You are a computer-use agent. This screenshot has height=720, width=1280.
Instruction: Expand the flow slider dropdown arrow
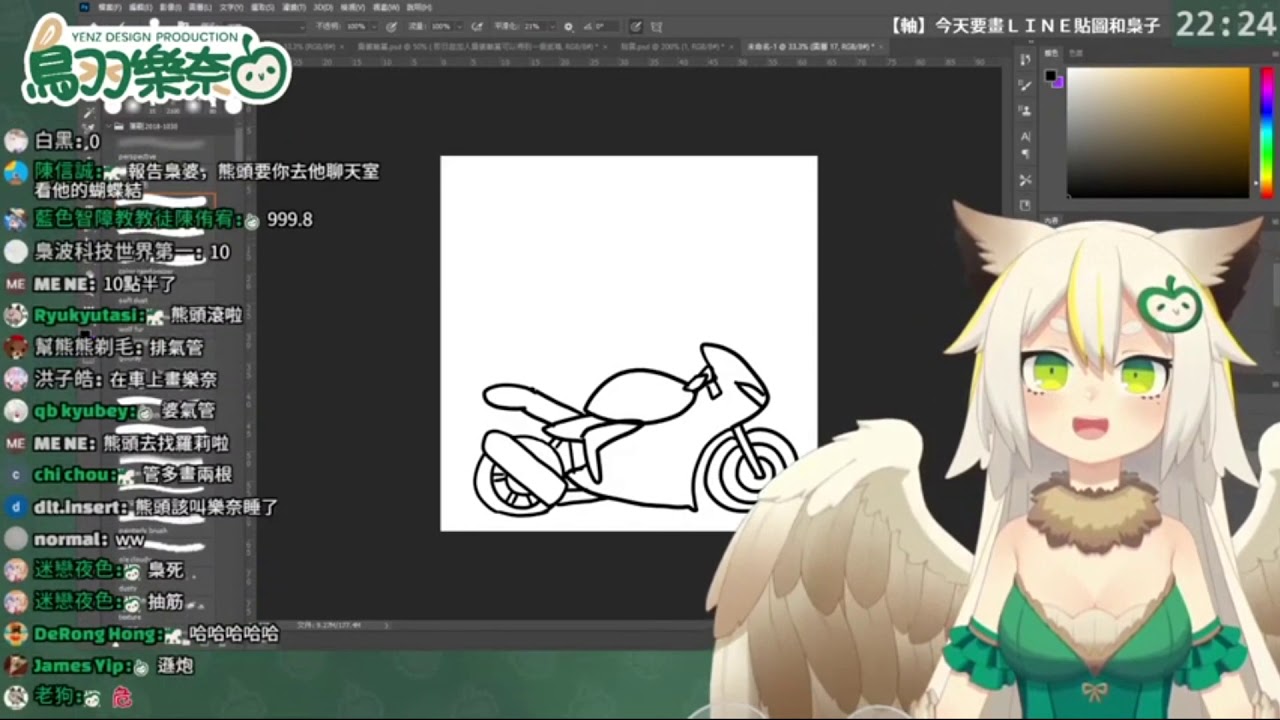tap(459, 27)
